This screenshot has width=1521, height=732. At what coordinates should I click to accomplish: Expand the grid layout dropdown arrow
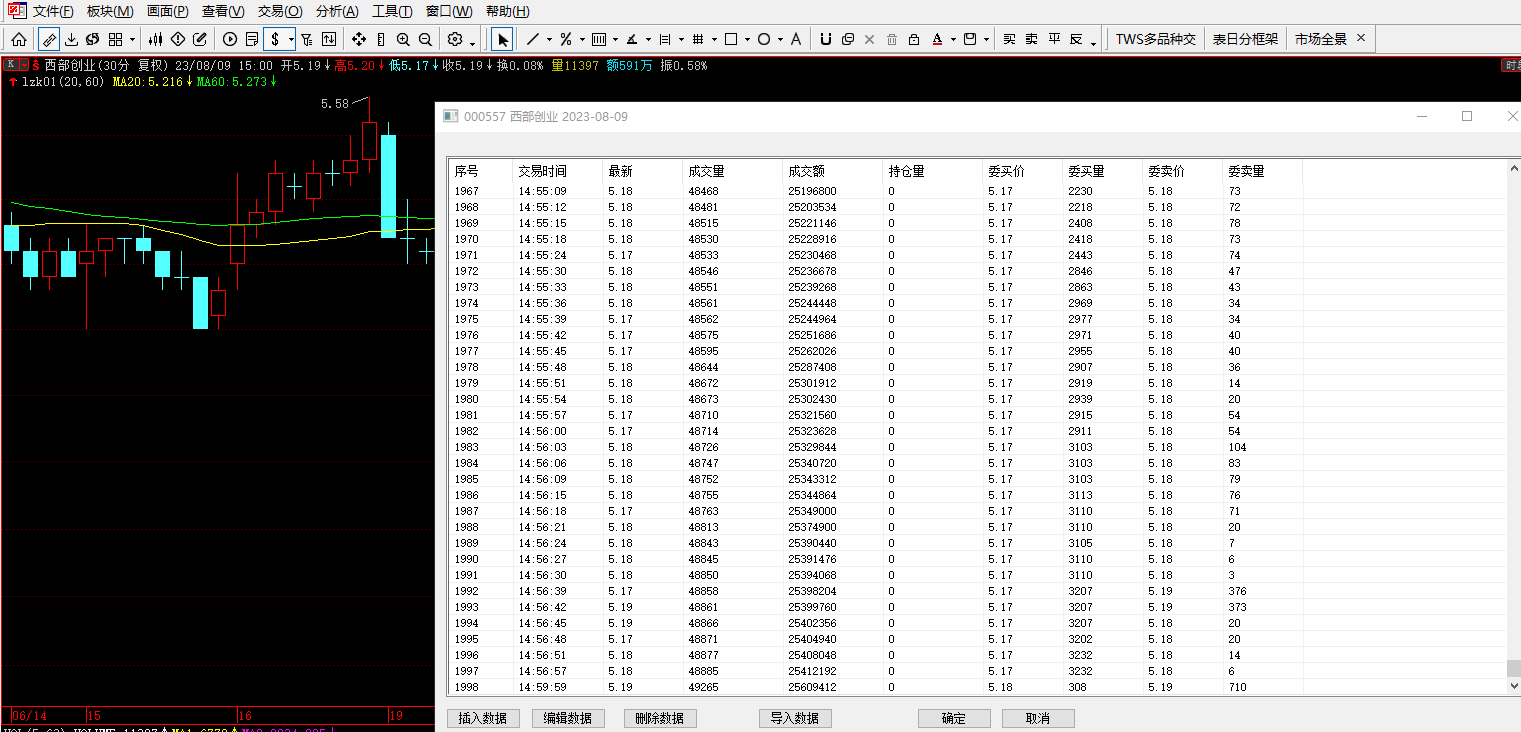coord(132,40)
